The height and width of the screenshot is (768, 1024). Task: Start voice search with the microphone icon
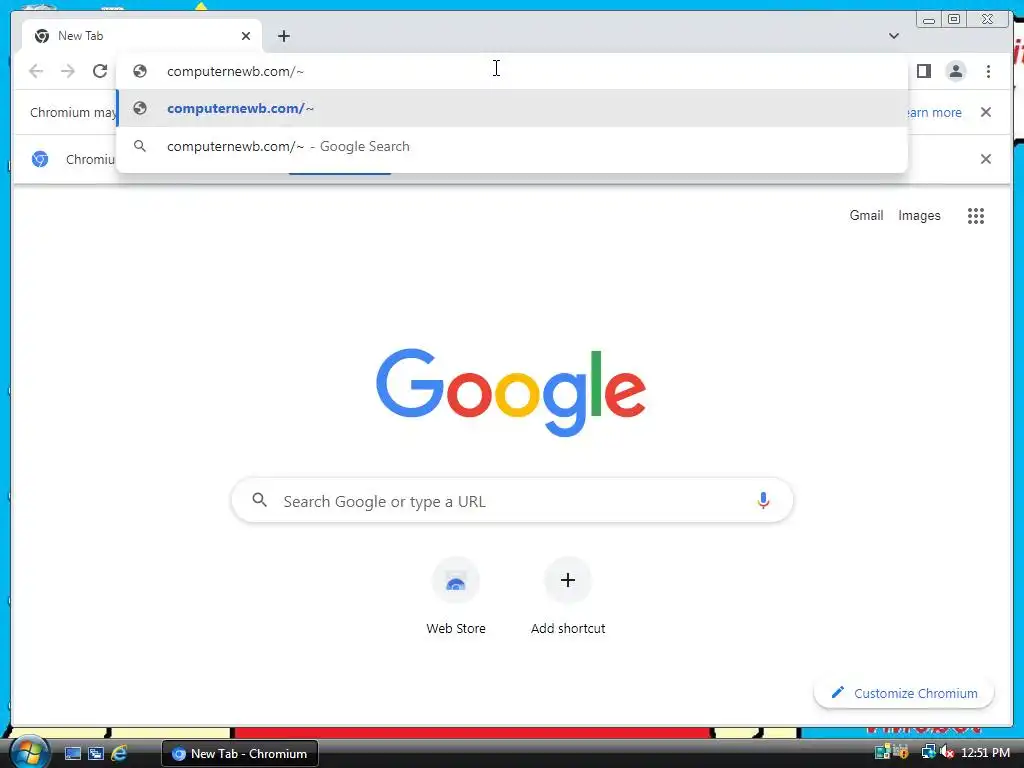tap(763, 501)
